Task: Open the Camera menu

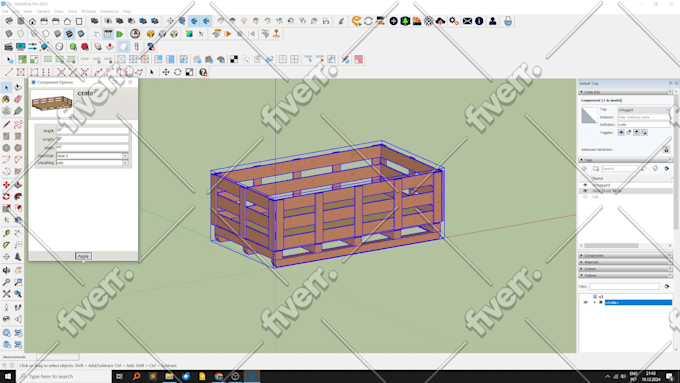Action: (x=43, y=11)
